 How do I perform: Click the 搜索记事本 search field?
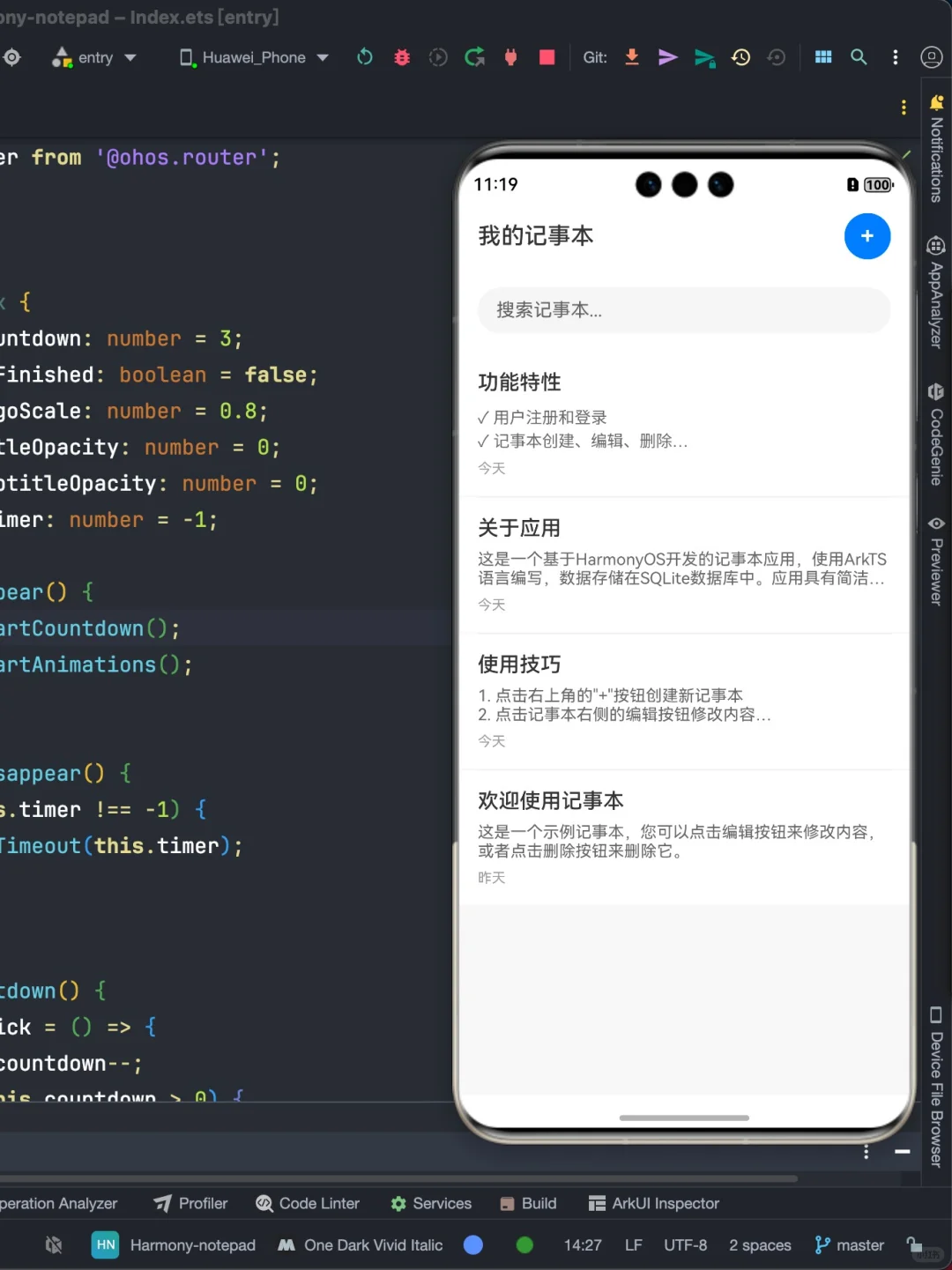683,310
